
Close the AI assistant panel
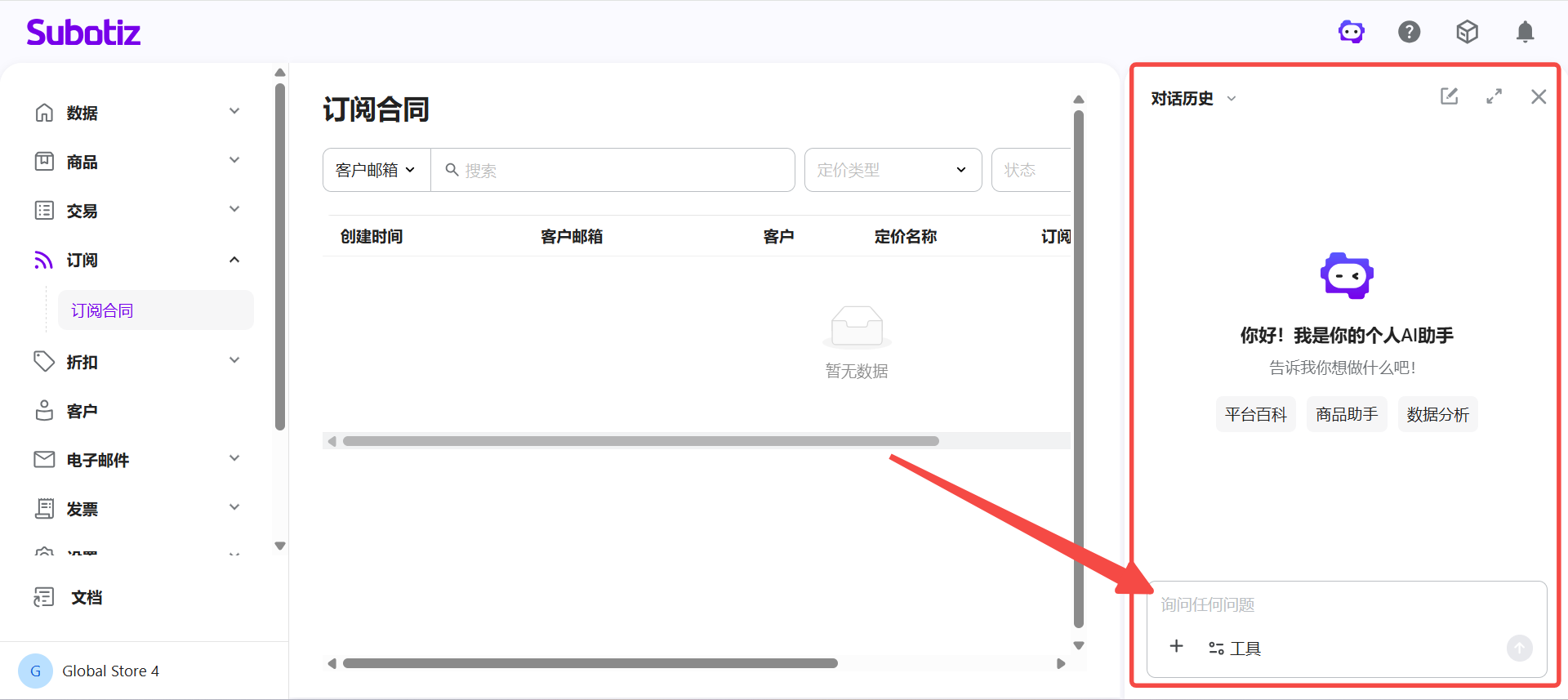point(1539,96)
